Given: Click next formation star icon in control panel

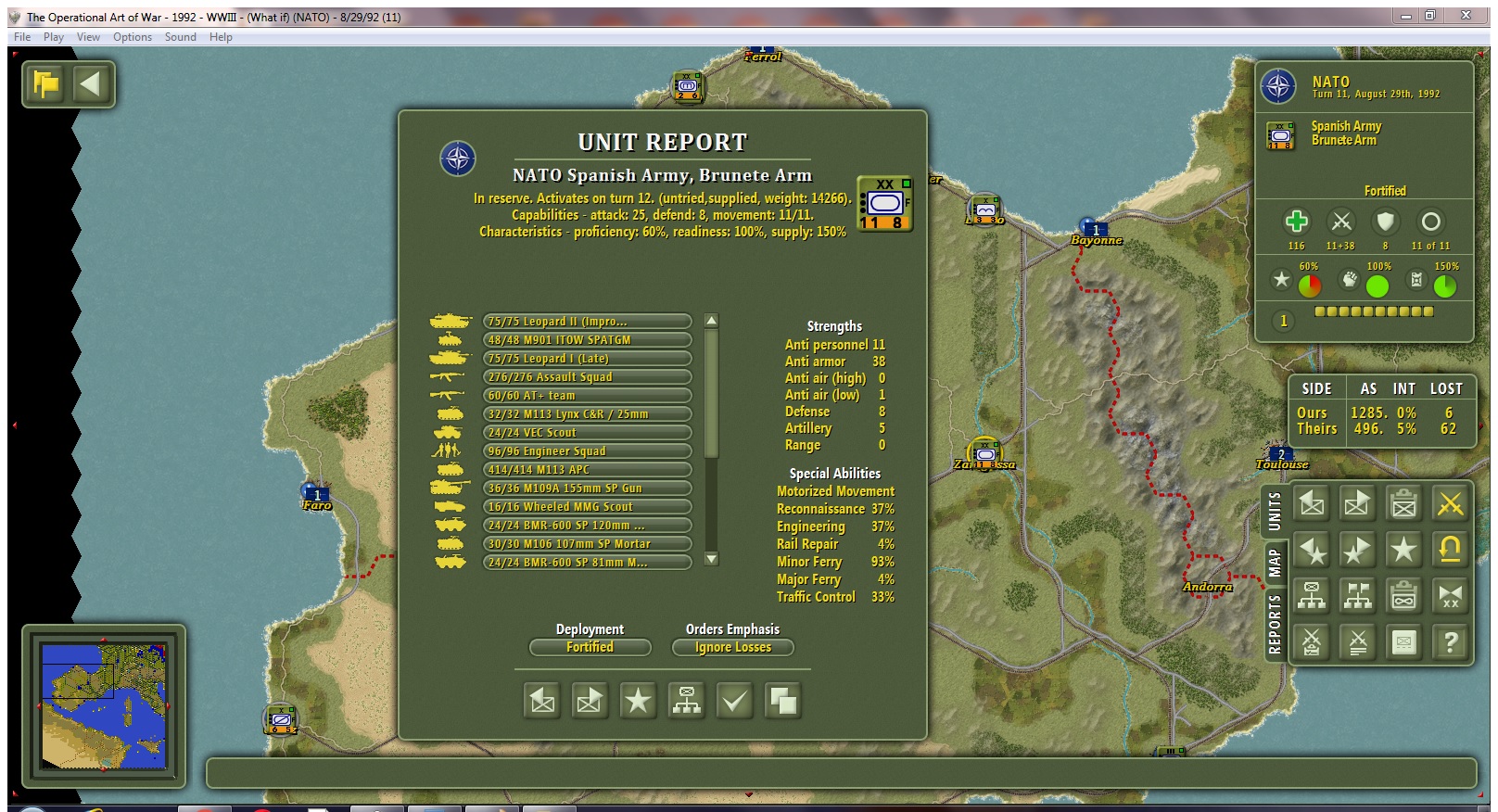Looking at the screenshot, I should pos(1357,550).
